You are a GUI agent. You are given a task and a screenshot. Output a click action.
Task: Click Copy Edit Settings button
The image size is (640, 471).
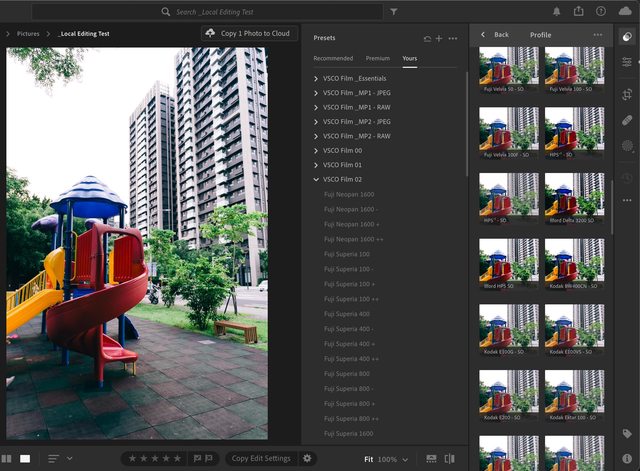pos(261,458)
